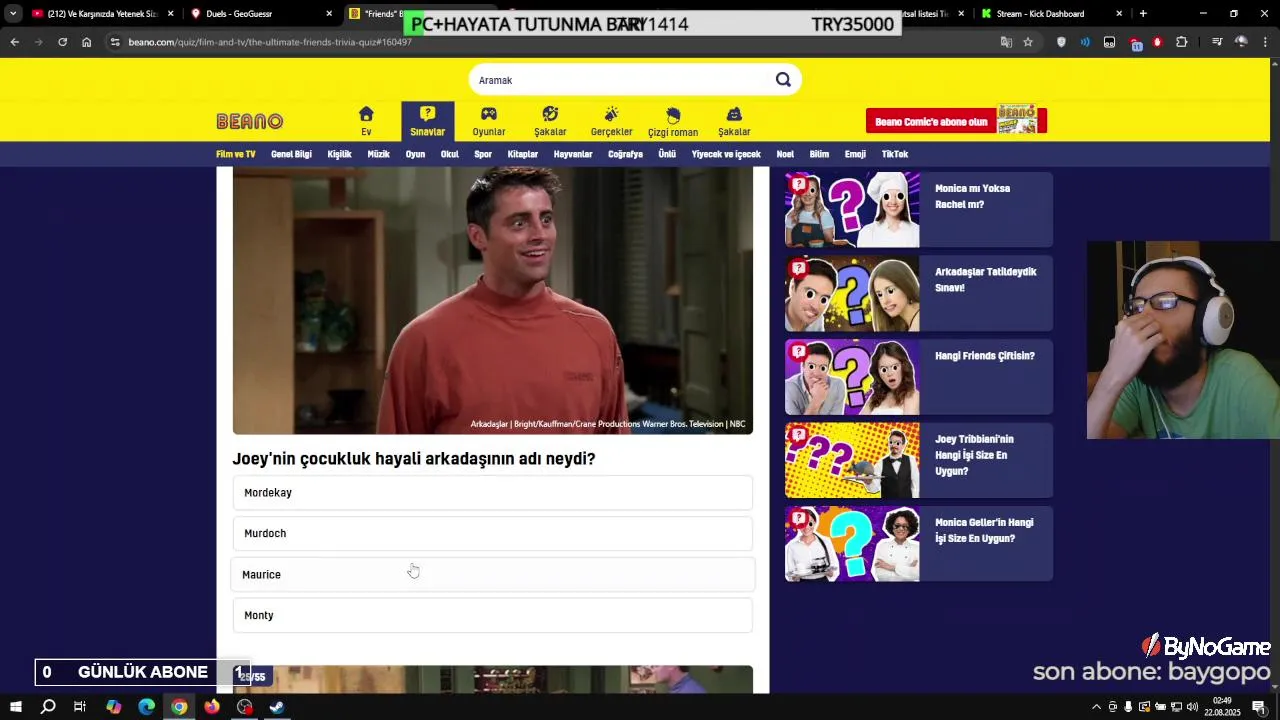Show hidden system tray icons
1280x720 pixels.
pyautogui.click(x=1096, y=707)
